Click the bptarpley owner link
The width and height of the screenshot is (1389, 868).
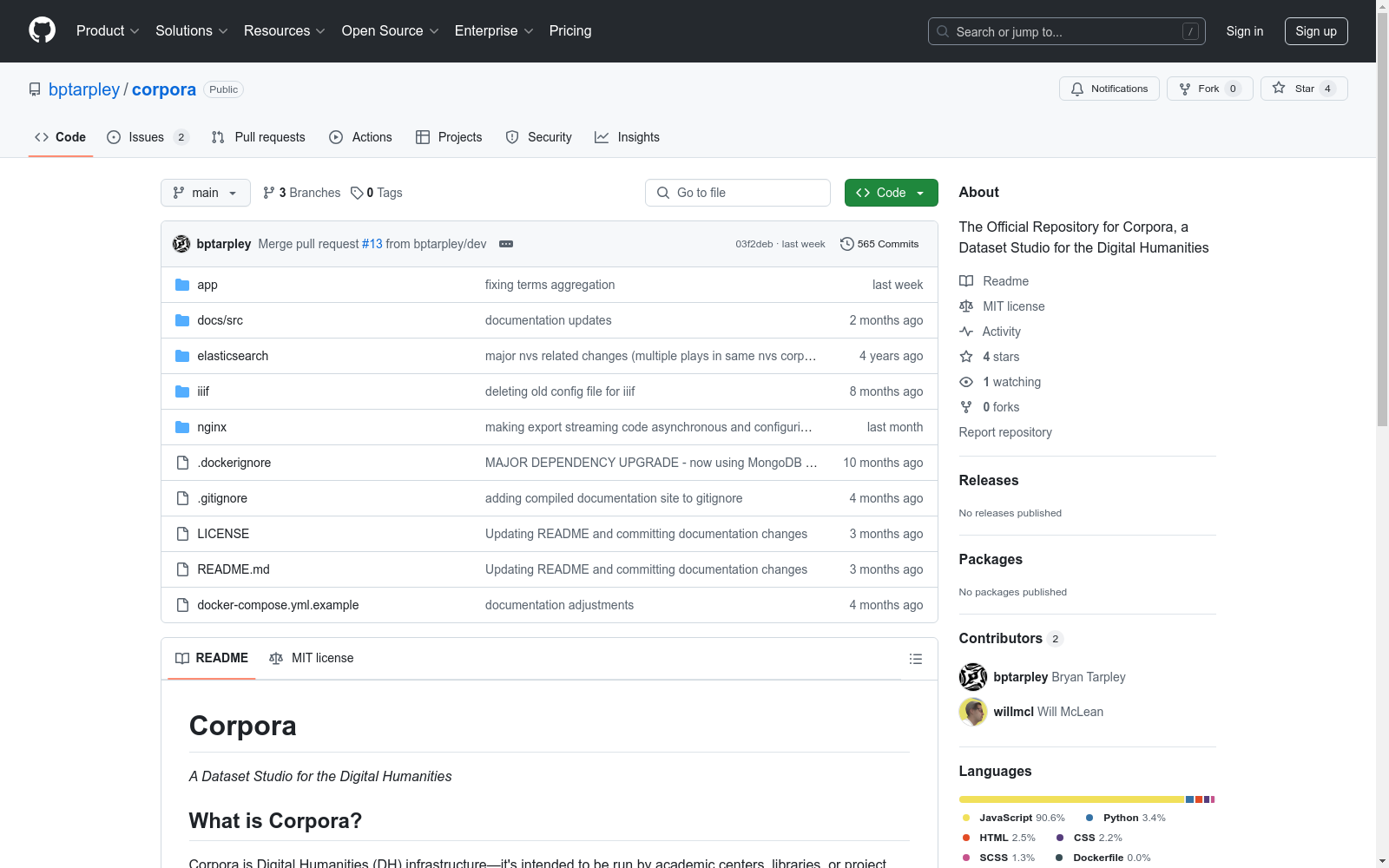point(84,89)
